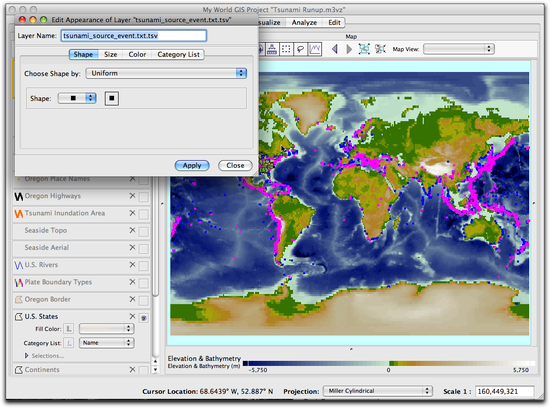Show the Oregon Highways layer
The width and height of the screenshot is (550, 408).
click(143, 197)
